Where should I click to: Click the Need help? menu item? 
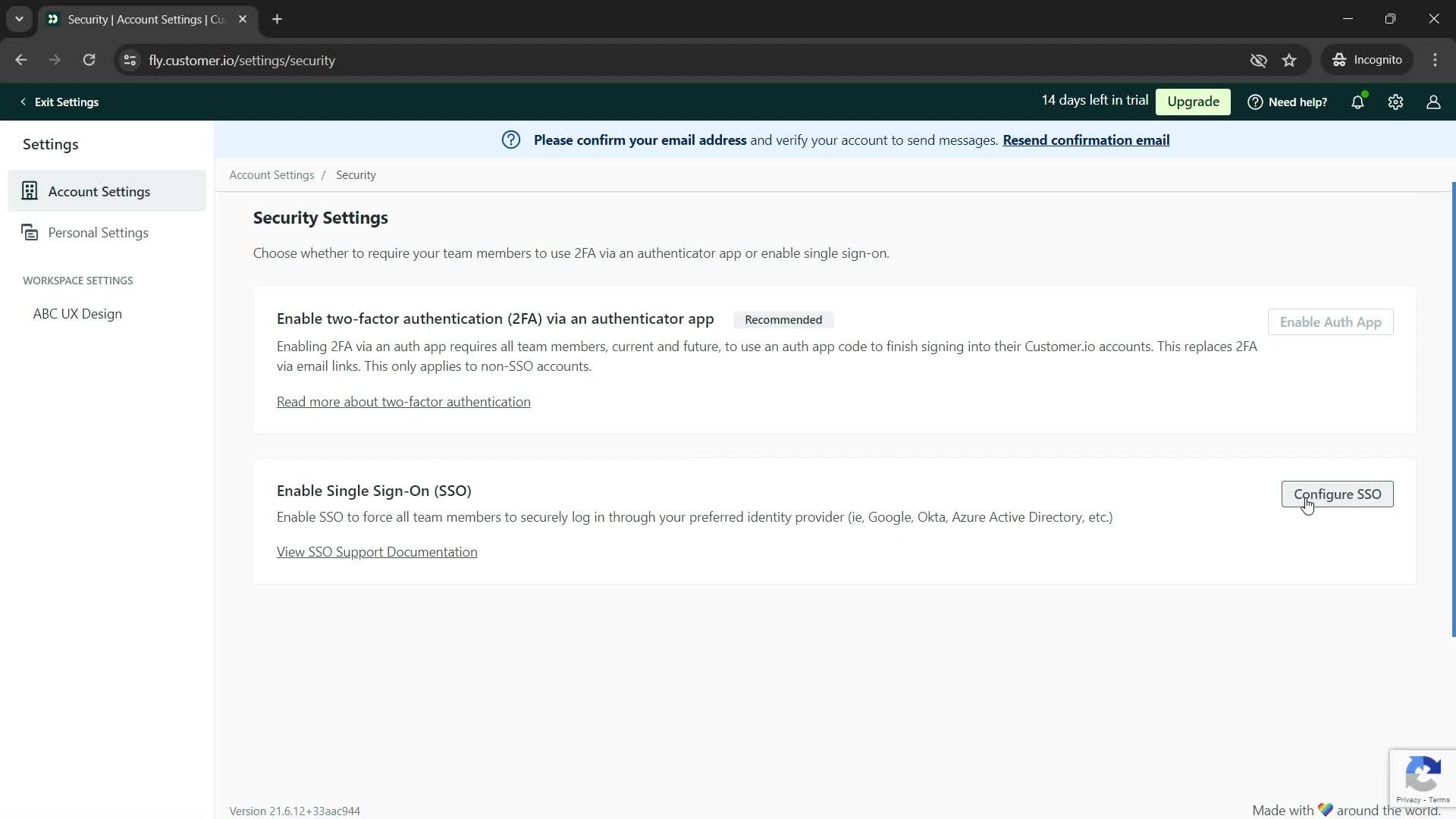(x=1289, y=101)
